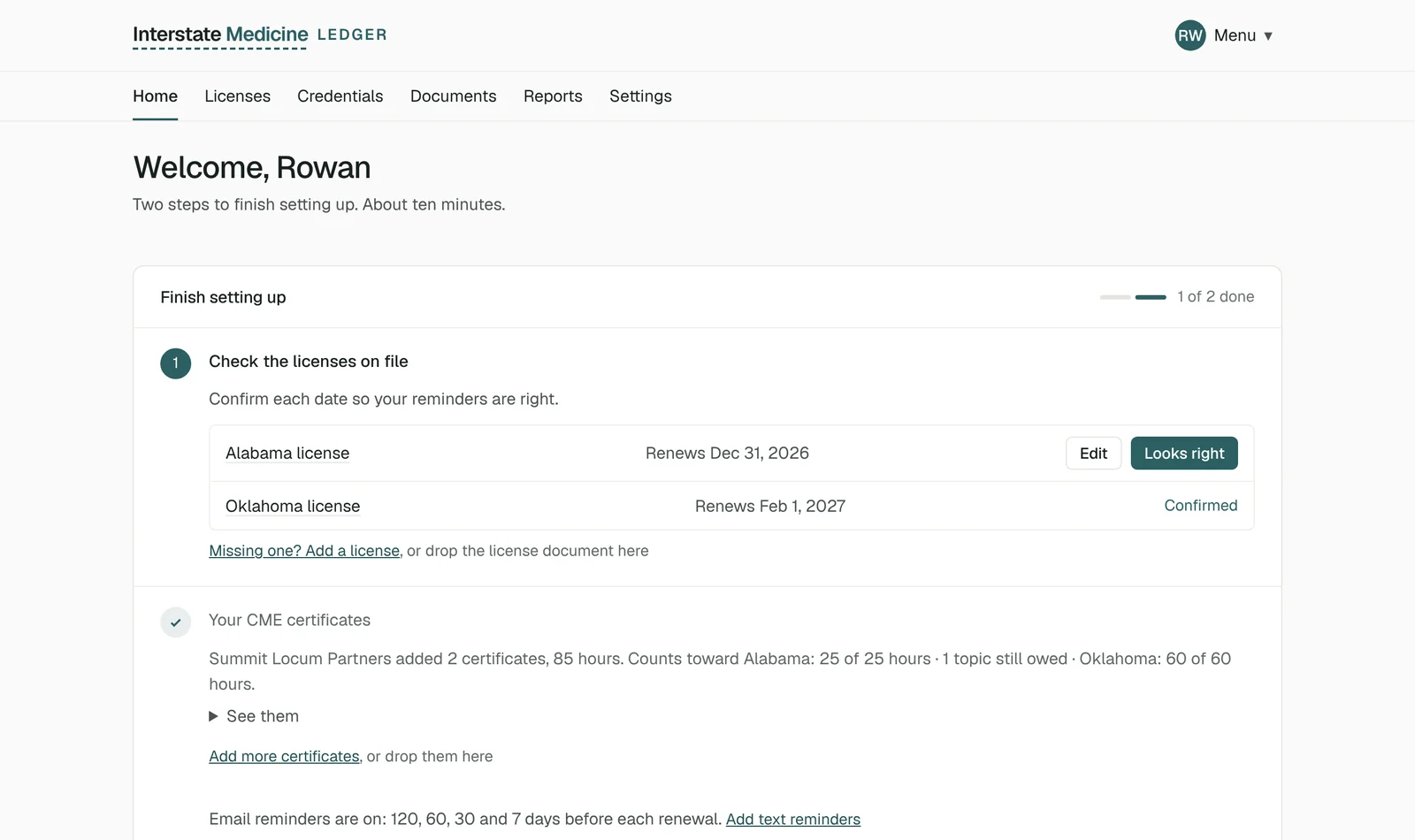Open the Documents tab
Screen dimensions: 1415x840
453,96
